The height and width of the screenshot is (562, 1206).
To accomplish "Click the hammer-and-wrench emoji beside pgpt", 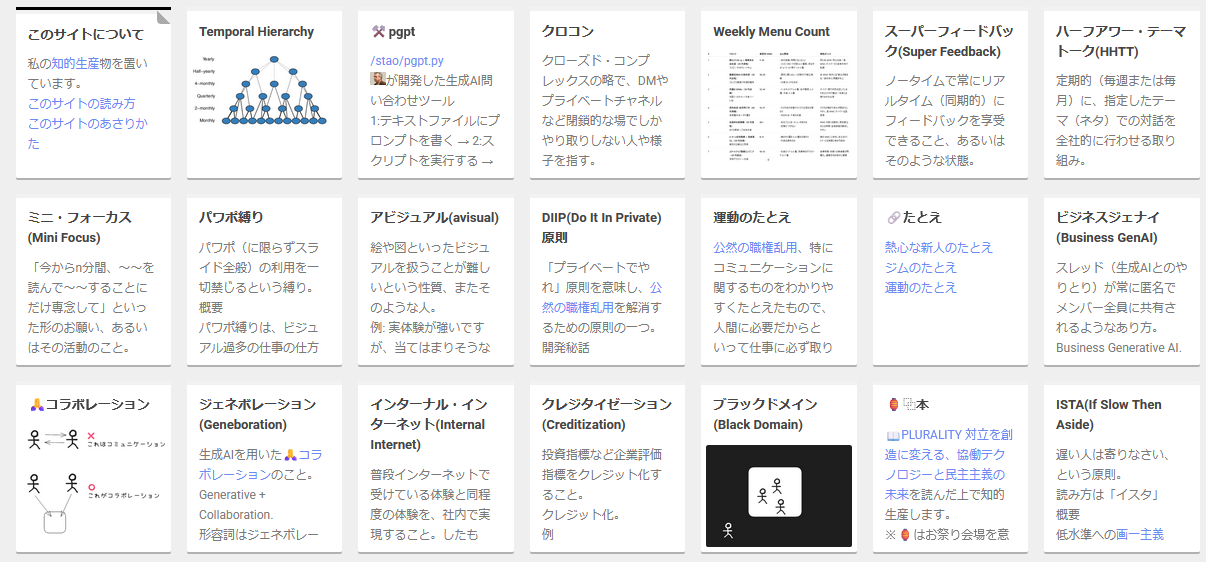I will coord(378,32).
